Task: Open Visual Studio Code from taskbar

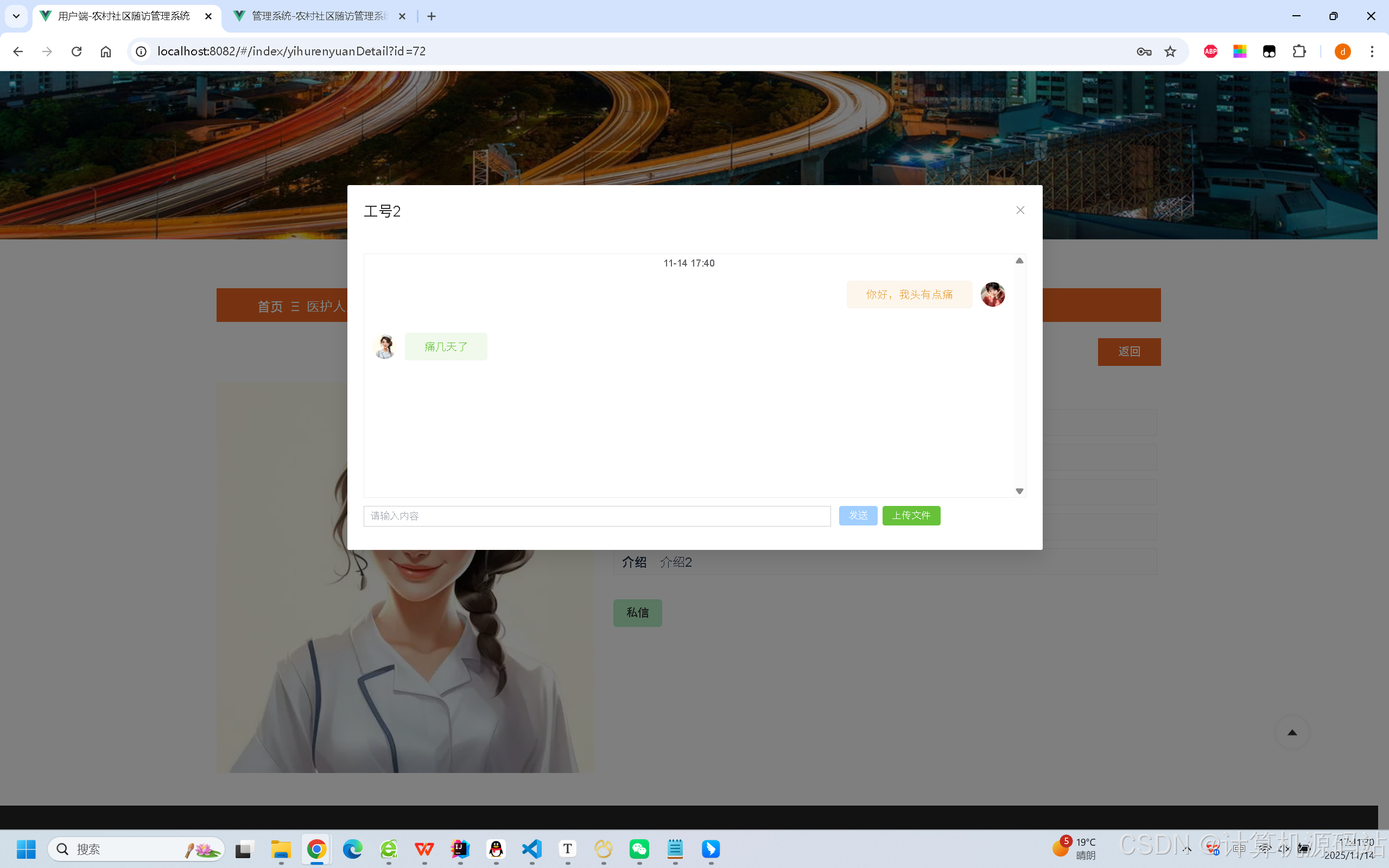Action: (531, 849)
